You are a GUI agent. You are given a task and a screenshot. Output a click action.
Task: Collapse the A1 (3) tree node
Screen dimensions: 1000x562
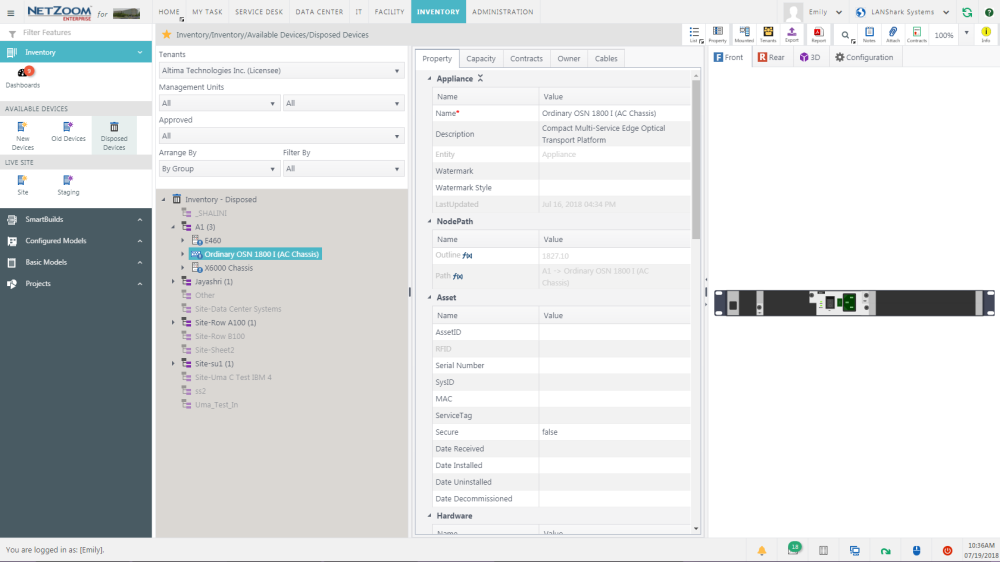[x=173, y=227]
